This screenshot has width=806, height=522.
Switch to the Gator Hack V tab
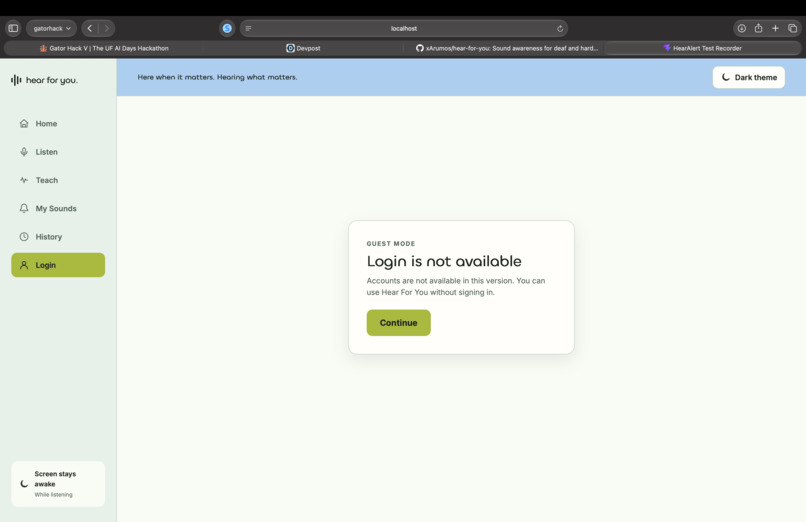(104, 48)
